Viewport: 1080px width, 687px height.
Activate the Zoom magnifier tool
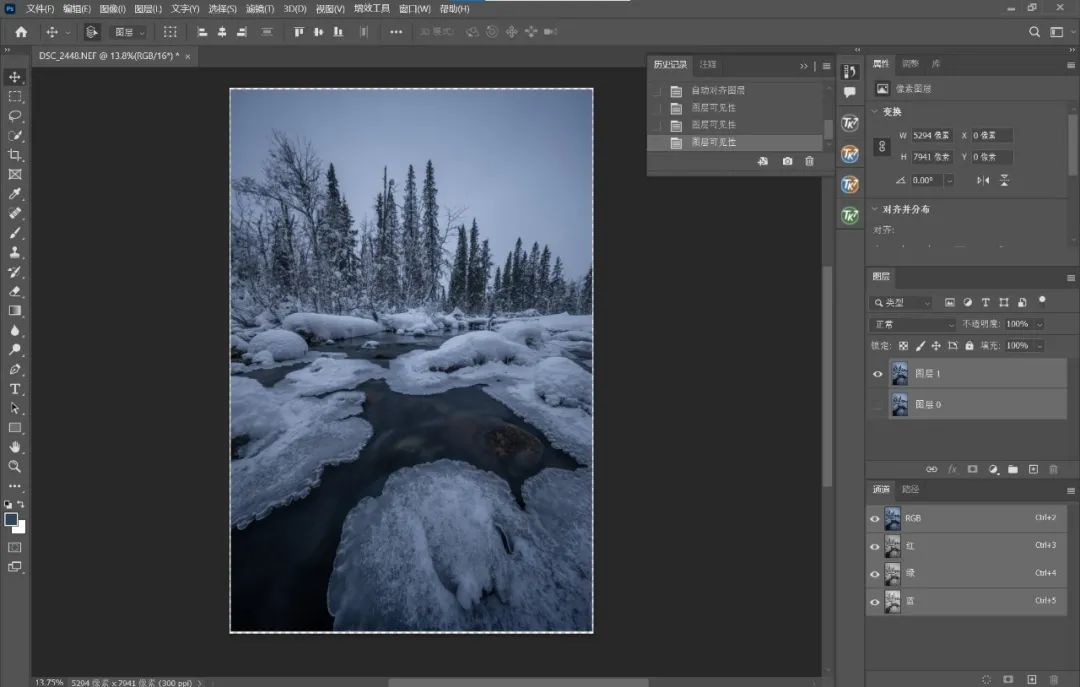15,467
